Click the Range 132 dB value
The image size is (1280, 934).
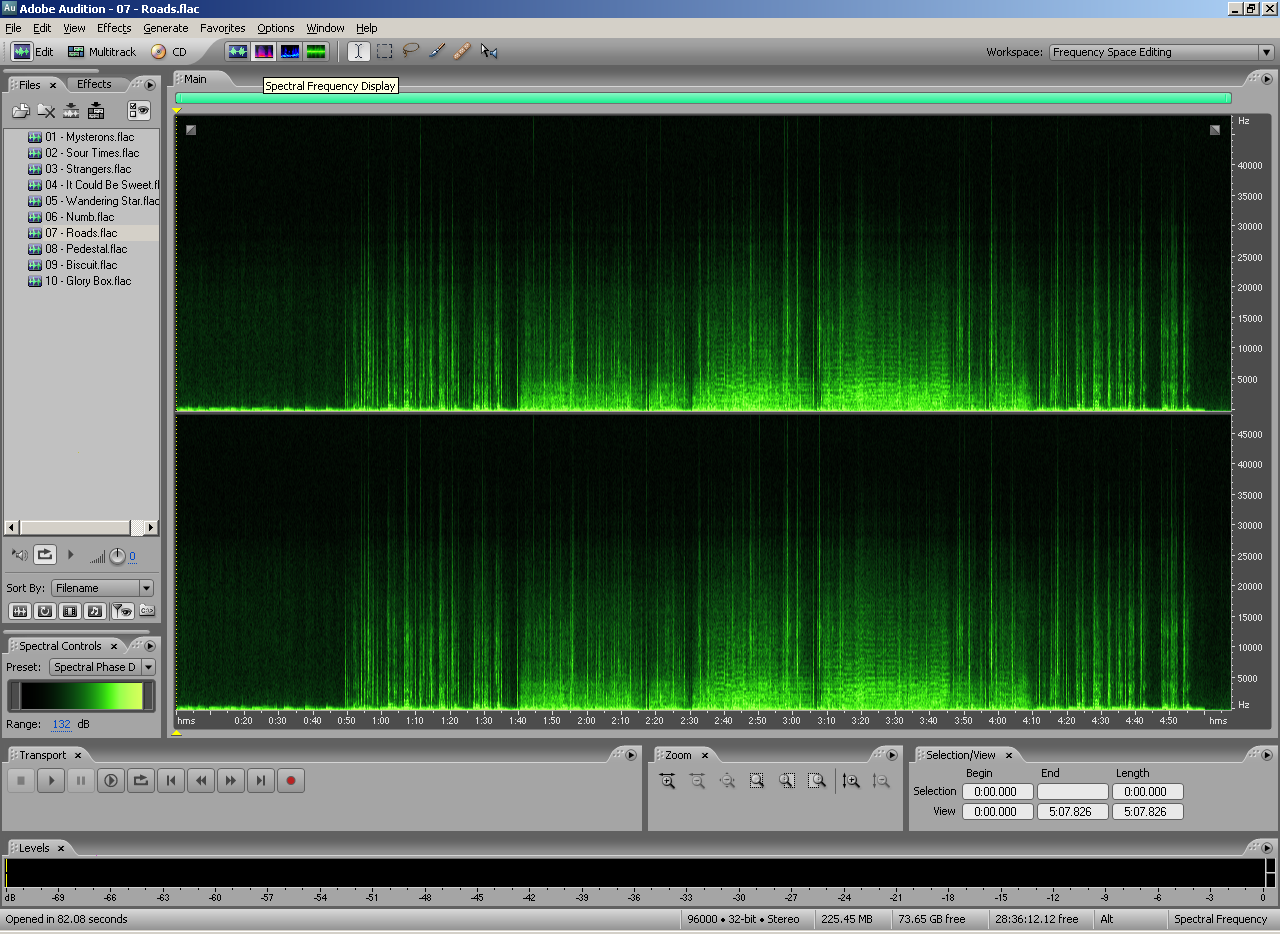point(61,724)
